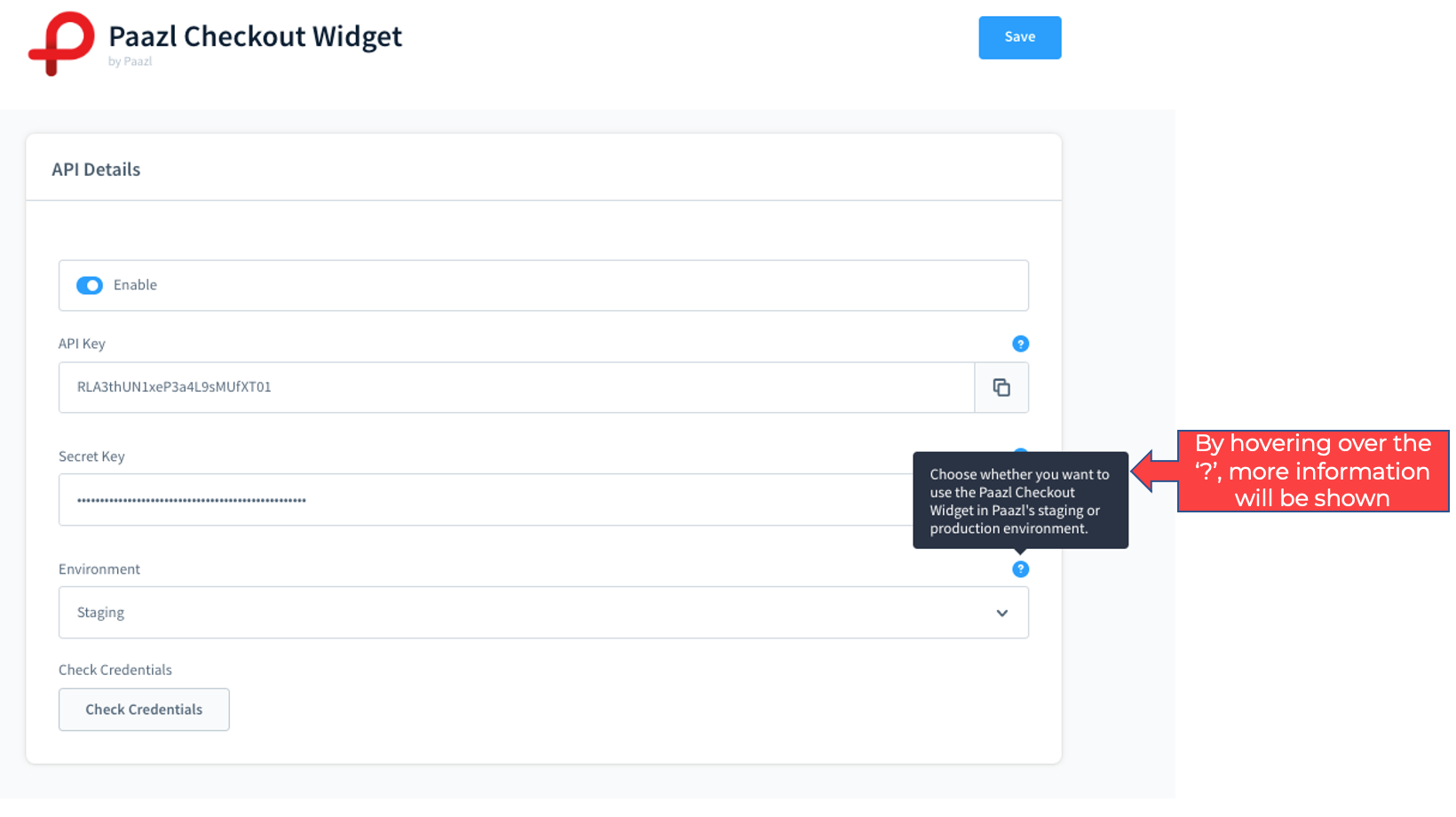
Task: Select the API Details section header
Action: click(x=96, y=170)
